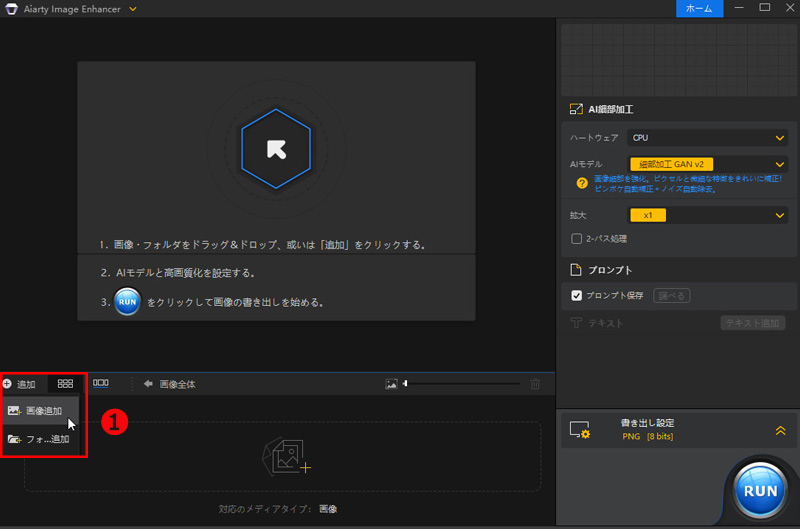This screenshot has height=529, width=800.
Task: Click the small RUN icon in step 3
Action: tap(127, 301)
